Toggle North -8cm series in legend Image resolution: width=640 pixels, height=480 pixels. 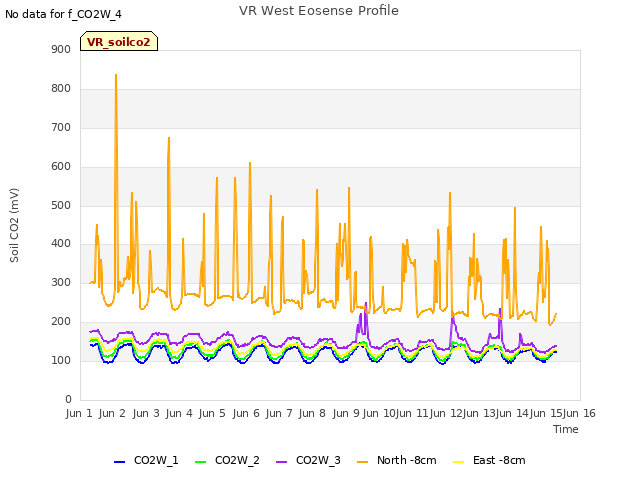click(396, 460)
